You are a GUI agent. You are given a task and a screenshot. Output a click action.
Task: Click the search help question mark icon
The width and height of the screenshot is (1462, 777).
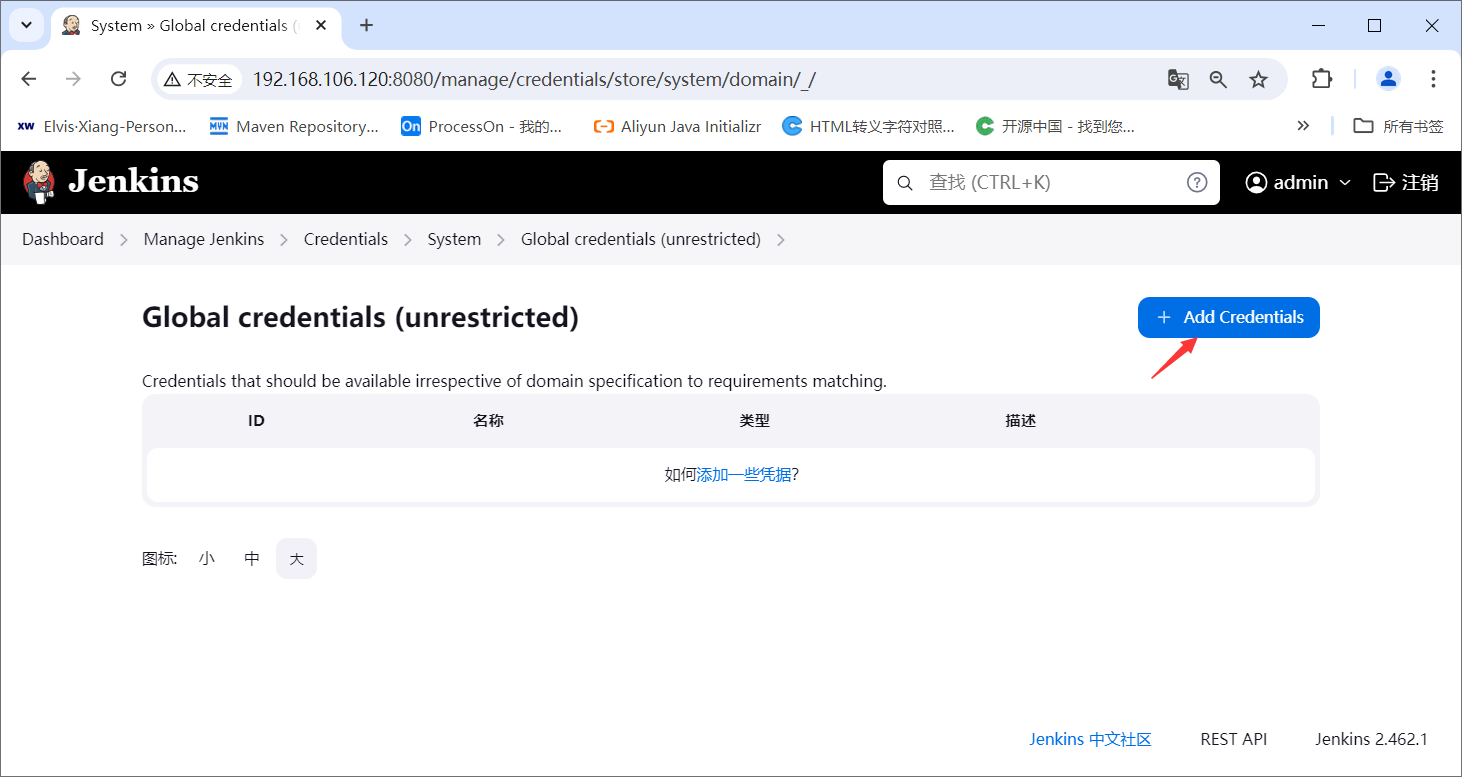click(1197, 182)
